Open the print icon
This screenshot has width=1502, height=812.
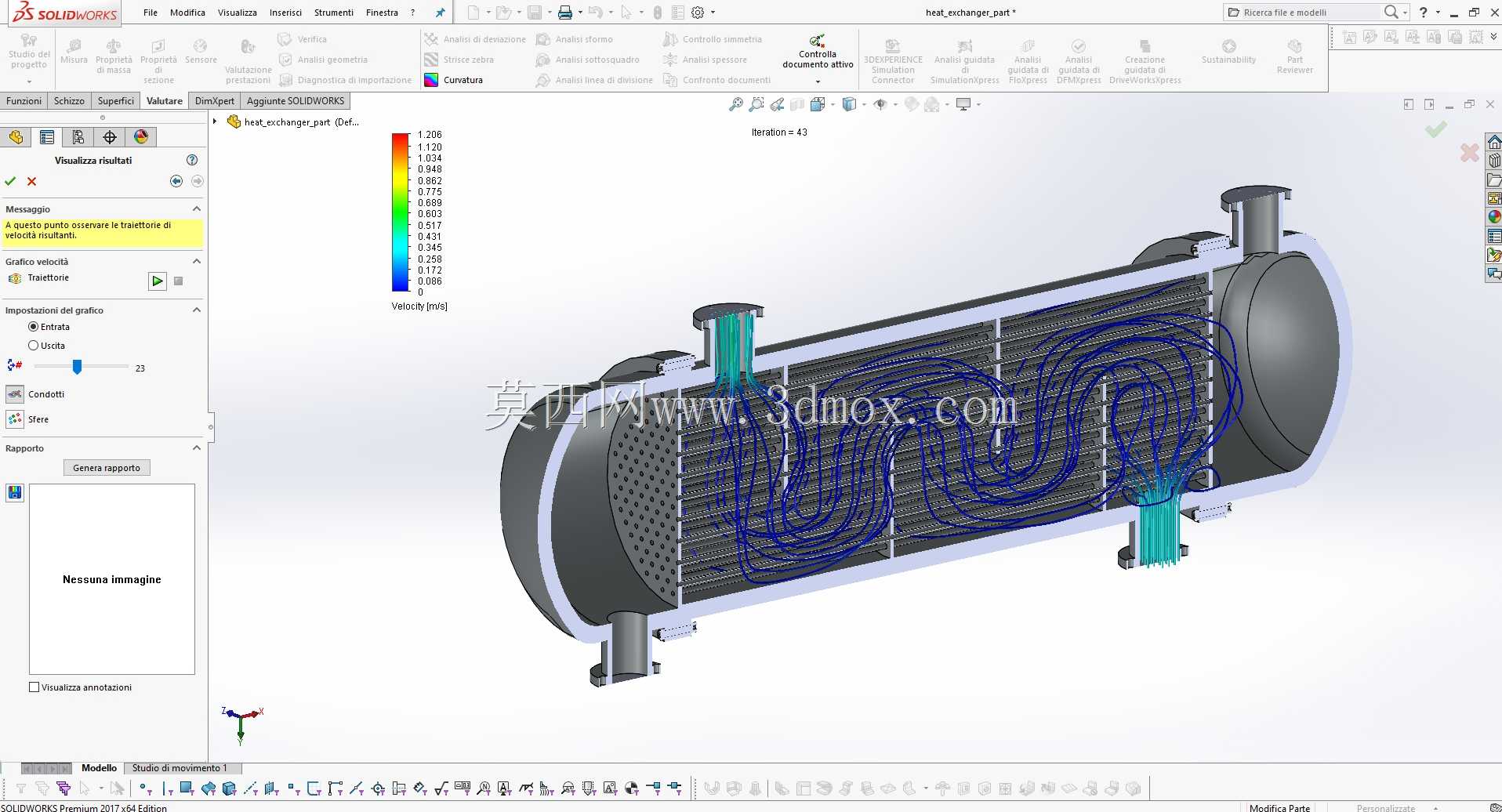click(564, 13)
